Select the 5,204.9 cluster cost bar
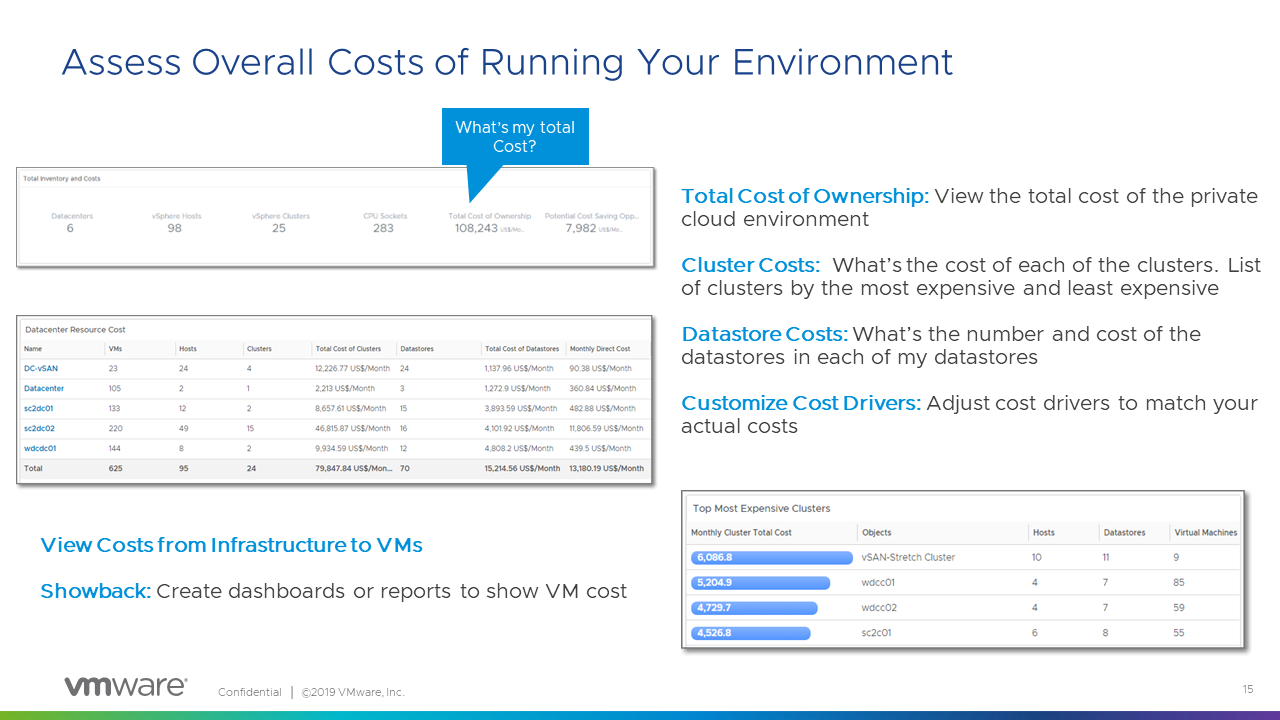 (760, 583)
